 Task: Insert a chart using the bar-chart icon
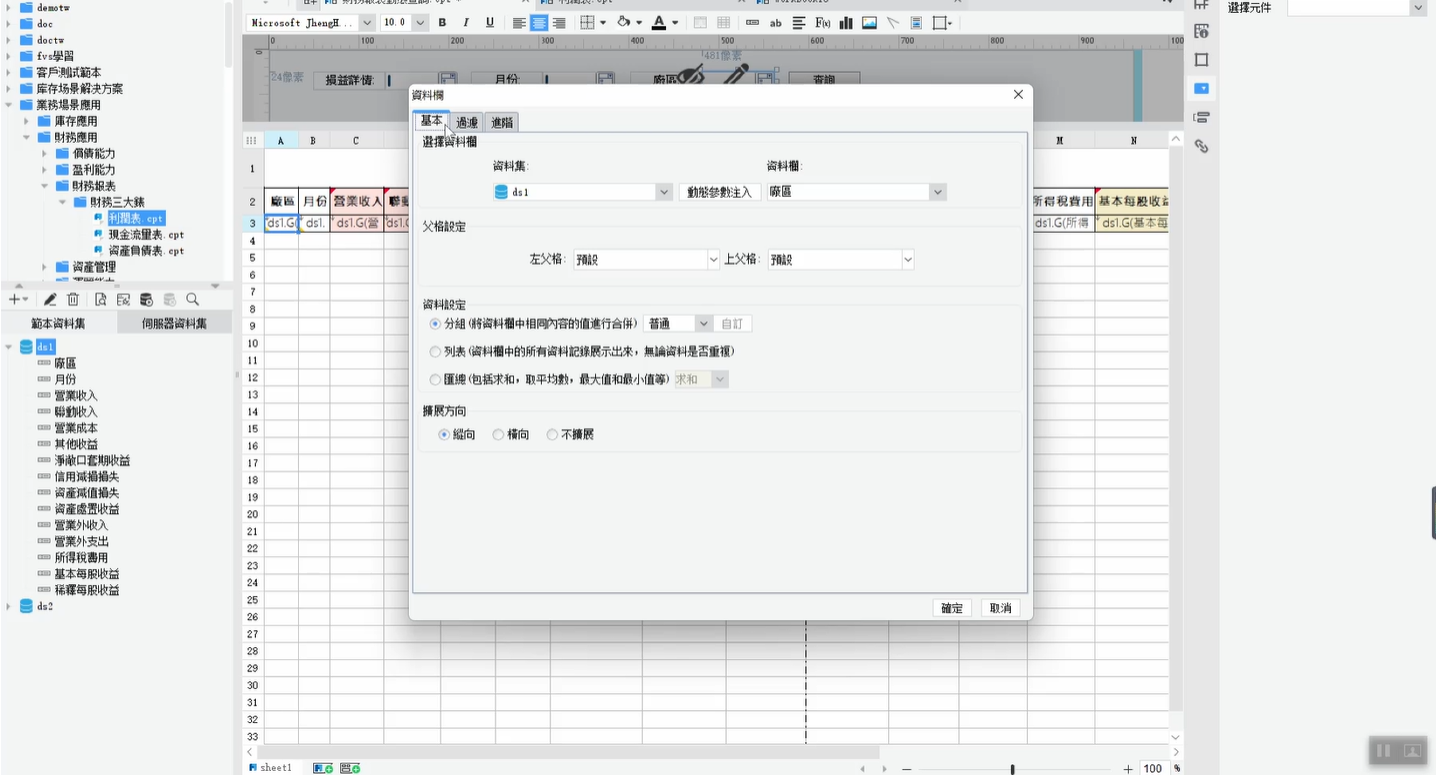click(x=846, y=22)
